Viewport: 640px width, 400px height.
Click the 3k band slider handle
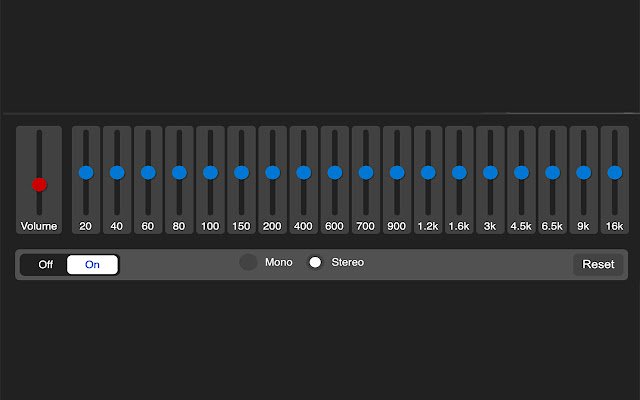click(x=490, y=173)
